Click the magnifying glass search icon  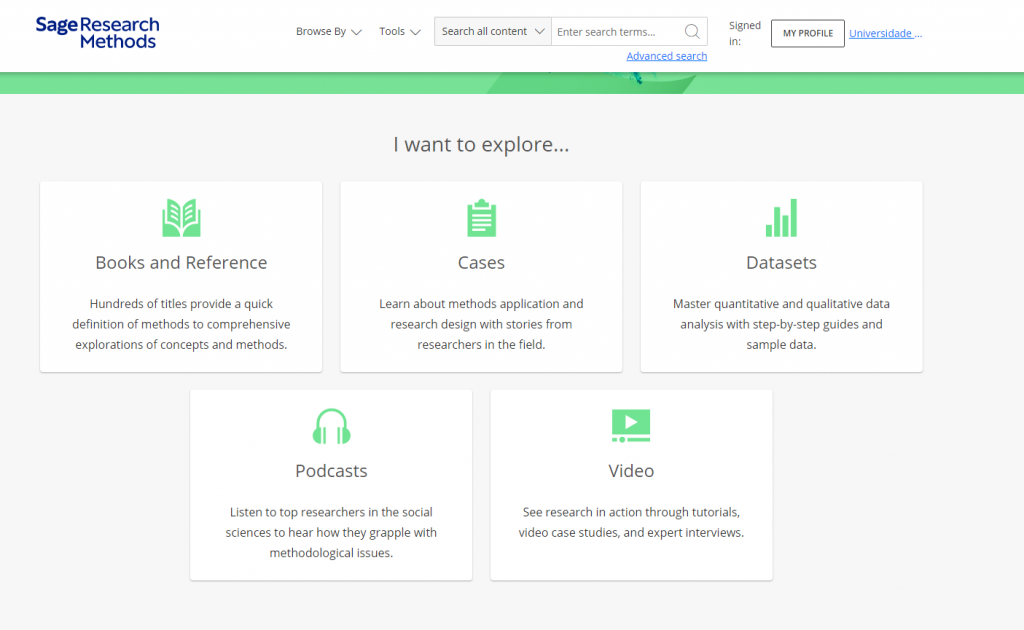(692, 32)
